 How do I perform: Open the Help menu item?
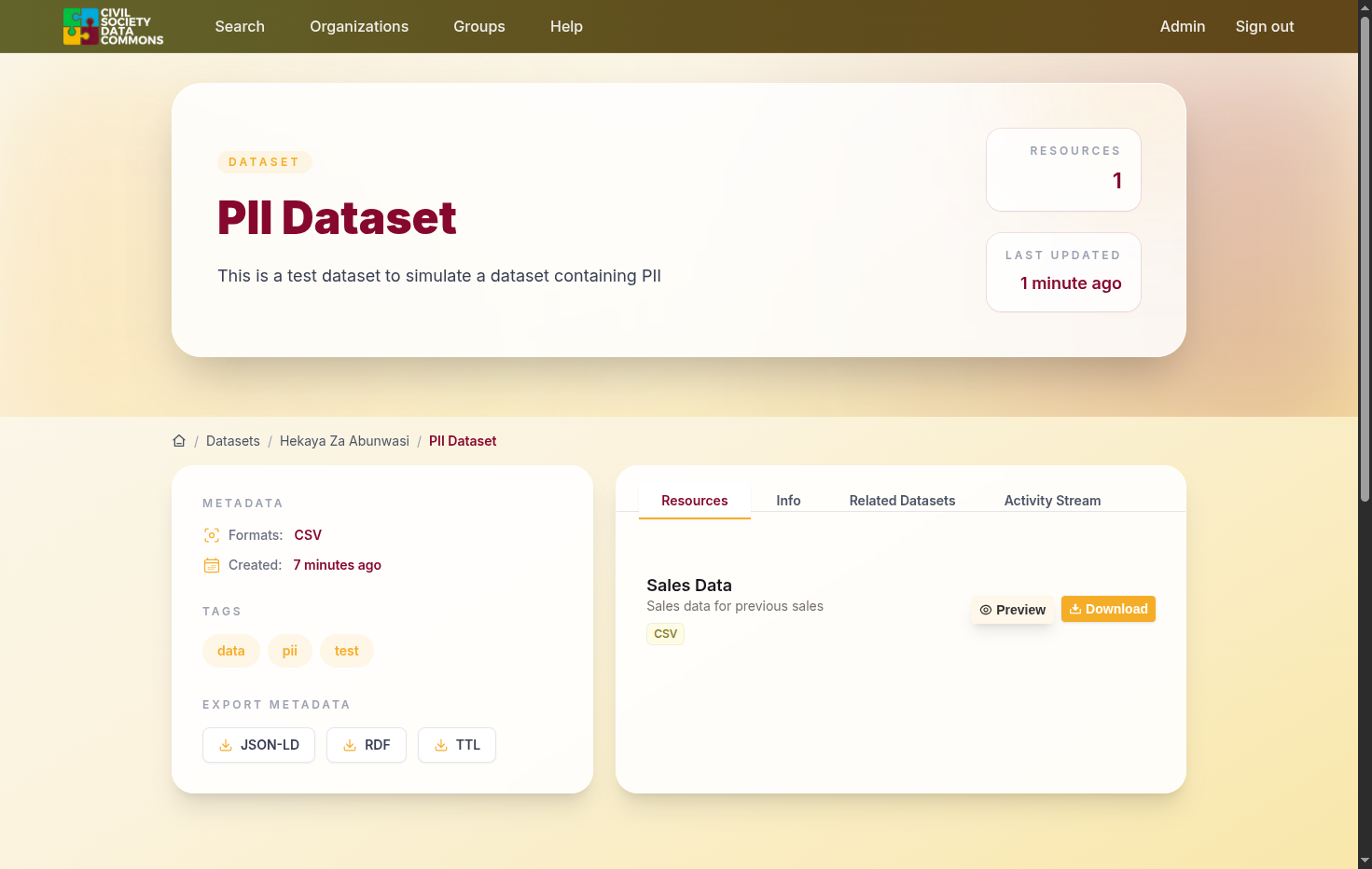(566, 26)
